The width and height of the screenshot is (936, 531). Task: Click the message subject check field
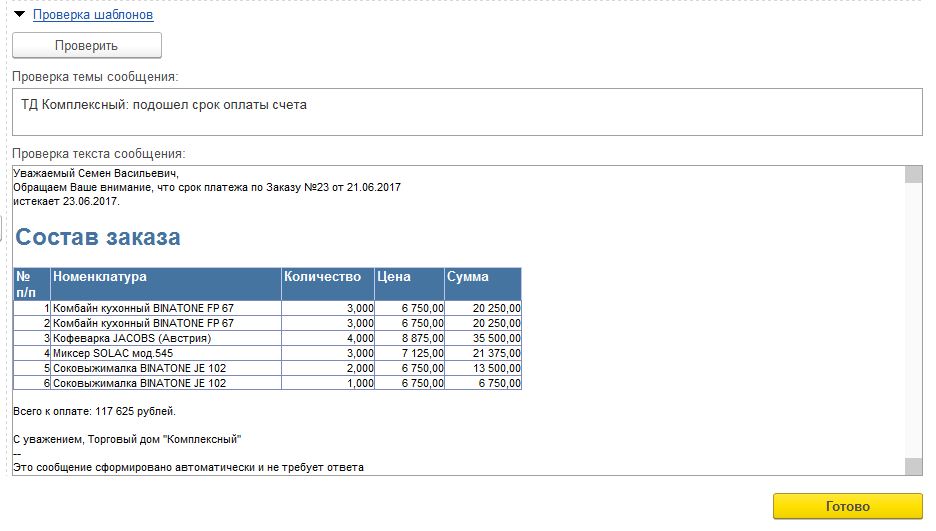coord(467,112)
